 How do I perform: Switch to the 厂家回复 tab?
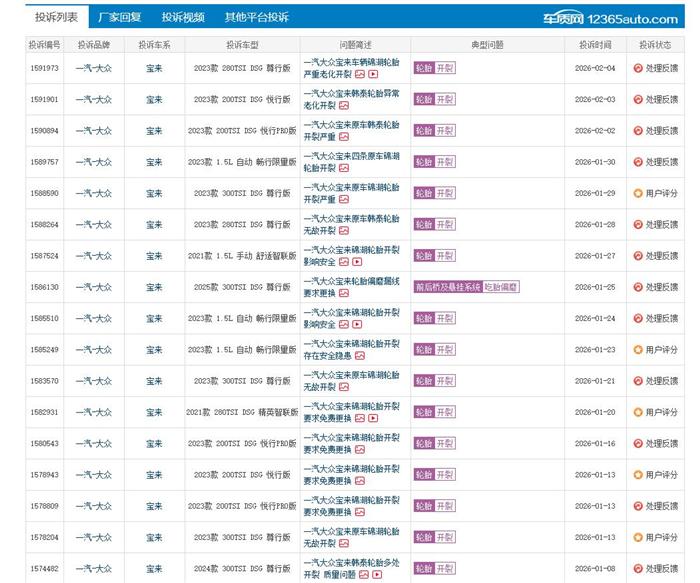pos(119,17)
